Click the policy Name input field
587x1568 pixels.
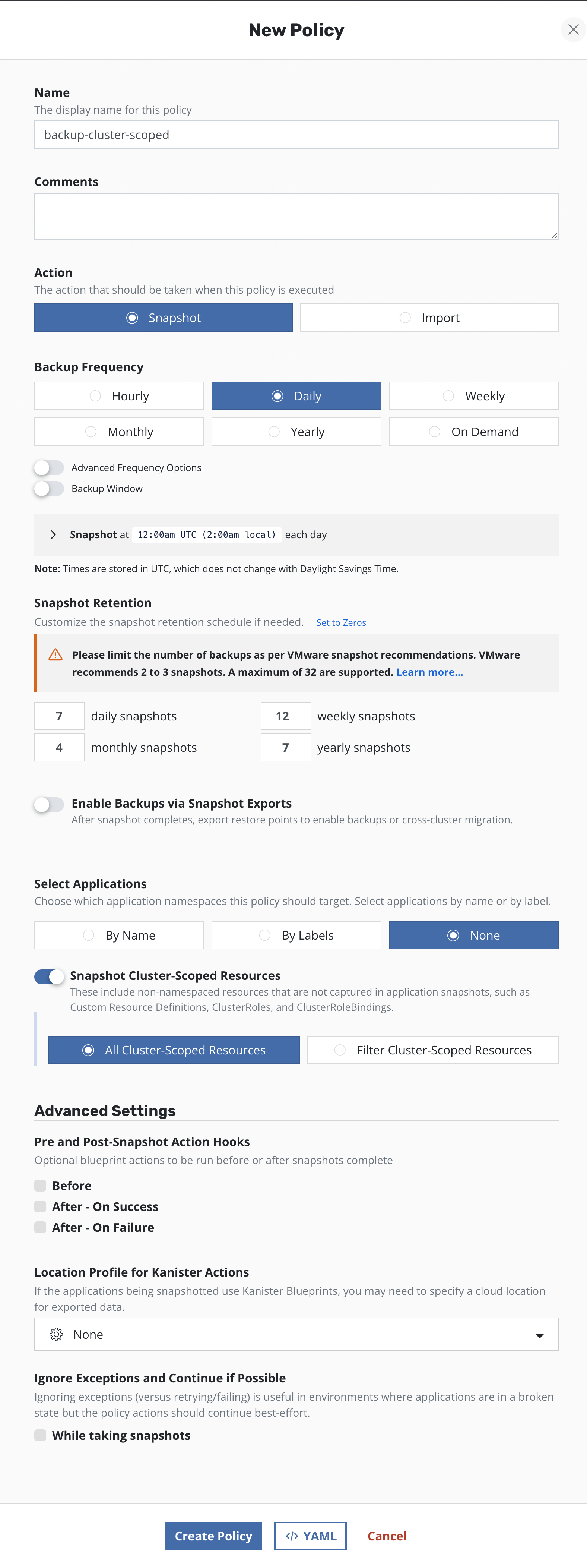296,135
